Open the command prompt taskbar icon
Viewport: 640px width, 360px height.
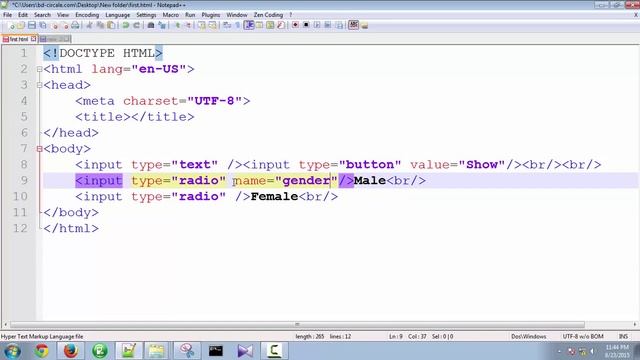coord(216,351)
